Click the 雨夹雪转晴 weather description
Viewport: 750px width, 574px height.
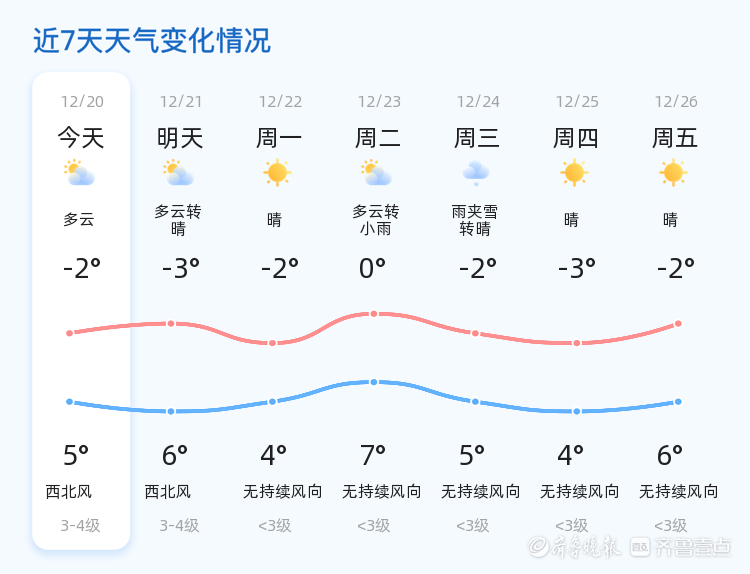click(475, 220)
